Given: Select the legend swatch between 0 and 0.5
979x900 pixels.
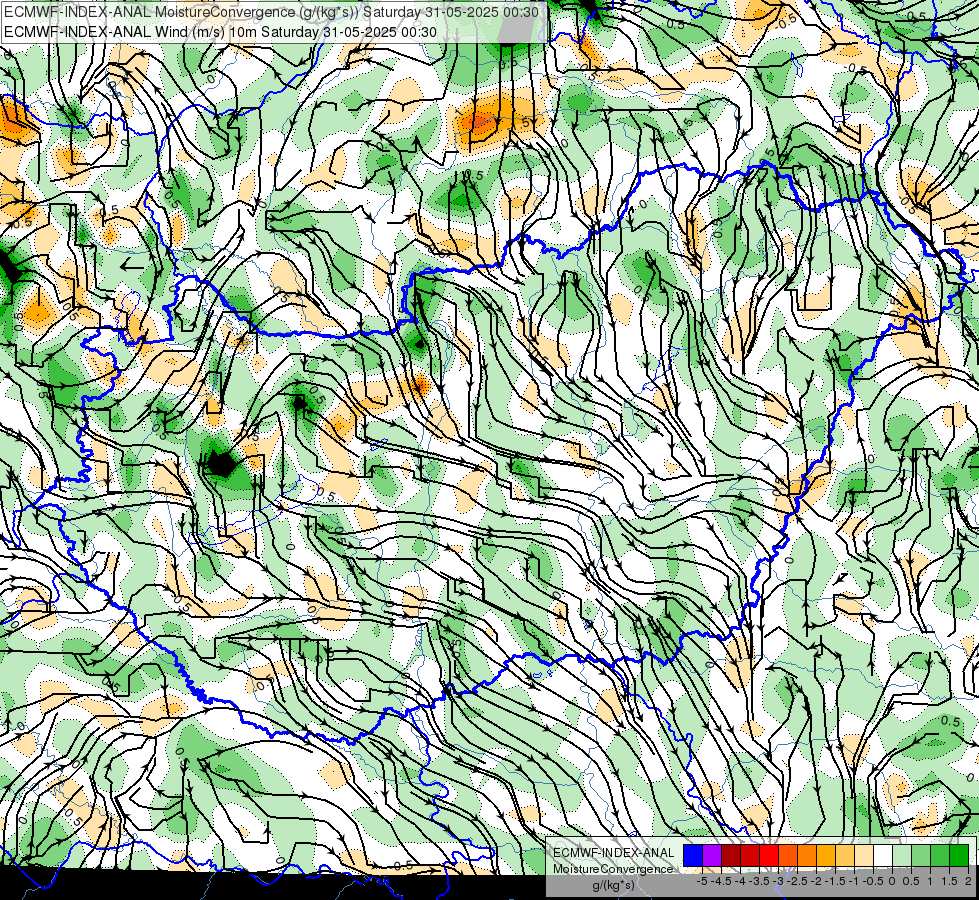Looking at the screenshot, I should (902, 856).
